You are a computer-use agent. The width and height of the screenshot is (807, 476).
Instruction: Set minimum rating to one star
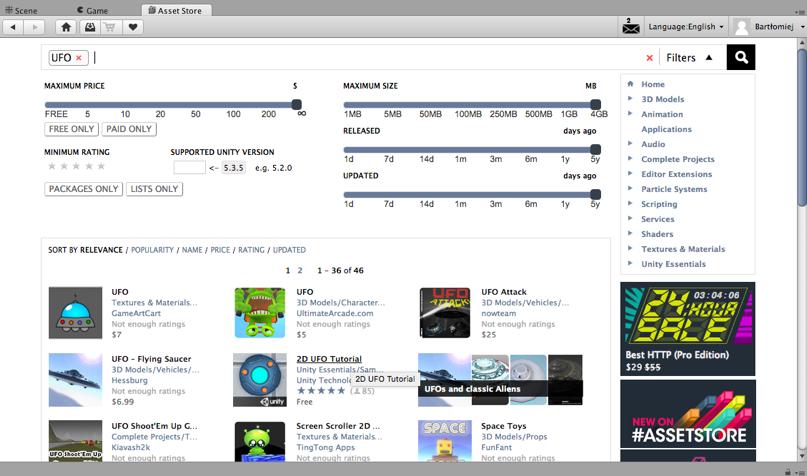point(51,166)
